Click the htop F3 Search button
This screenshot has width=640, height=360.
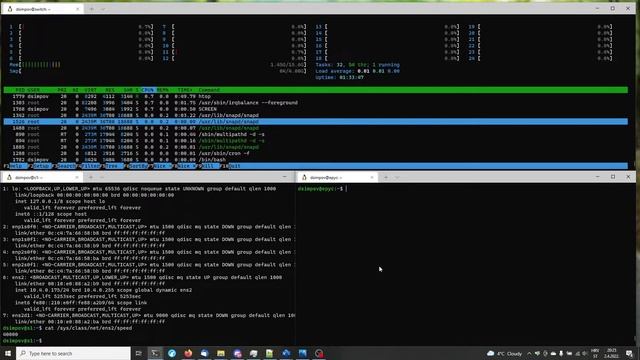coord(64,166)
